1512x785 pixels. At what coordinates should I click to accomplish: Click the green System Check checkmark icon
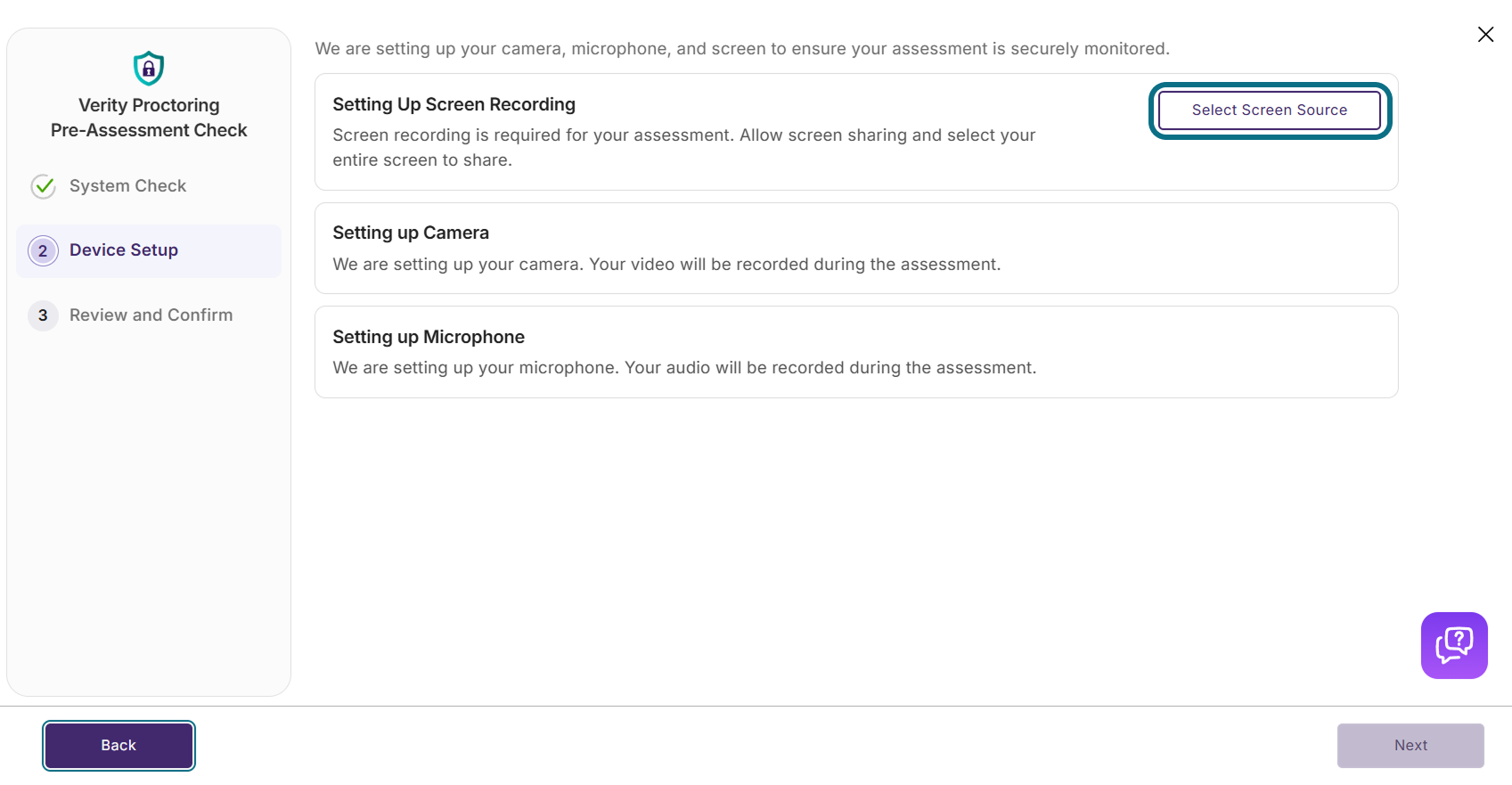point(44,186)
